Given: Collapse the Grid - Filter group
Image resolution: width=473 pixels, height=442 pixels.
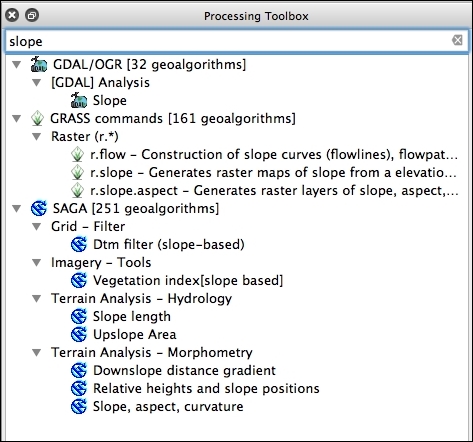Looking at the screenshot, I should coord(37,226).
